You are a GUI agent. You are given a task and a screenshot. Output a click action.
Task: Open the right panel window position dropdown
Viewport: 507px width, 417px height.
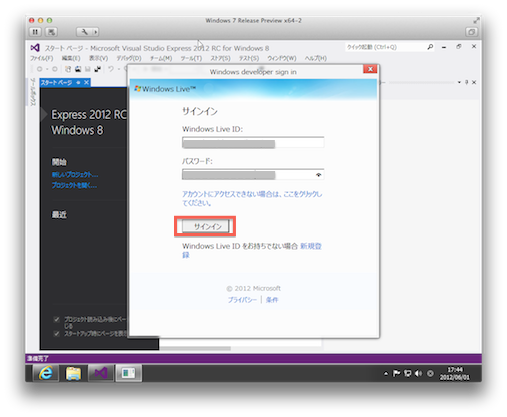tap(459, 82)
